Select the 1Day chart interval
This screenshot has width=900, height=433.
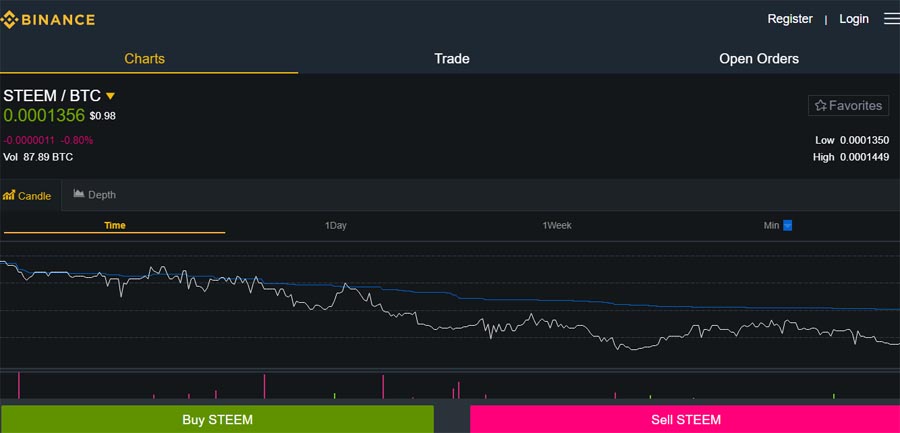point(336,225)
